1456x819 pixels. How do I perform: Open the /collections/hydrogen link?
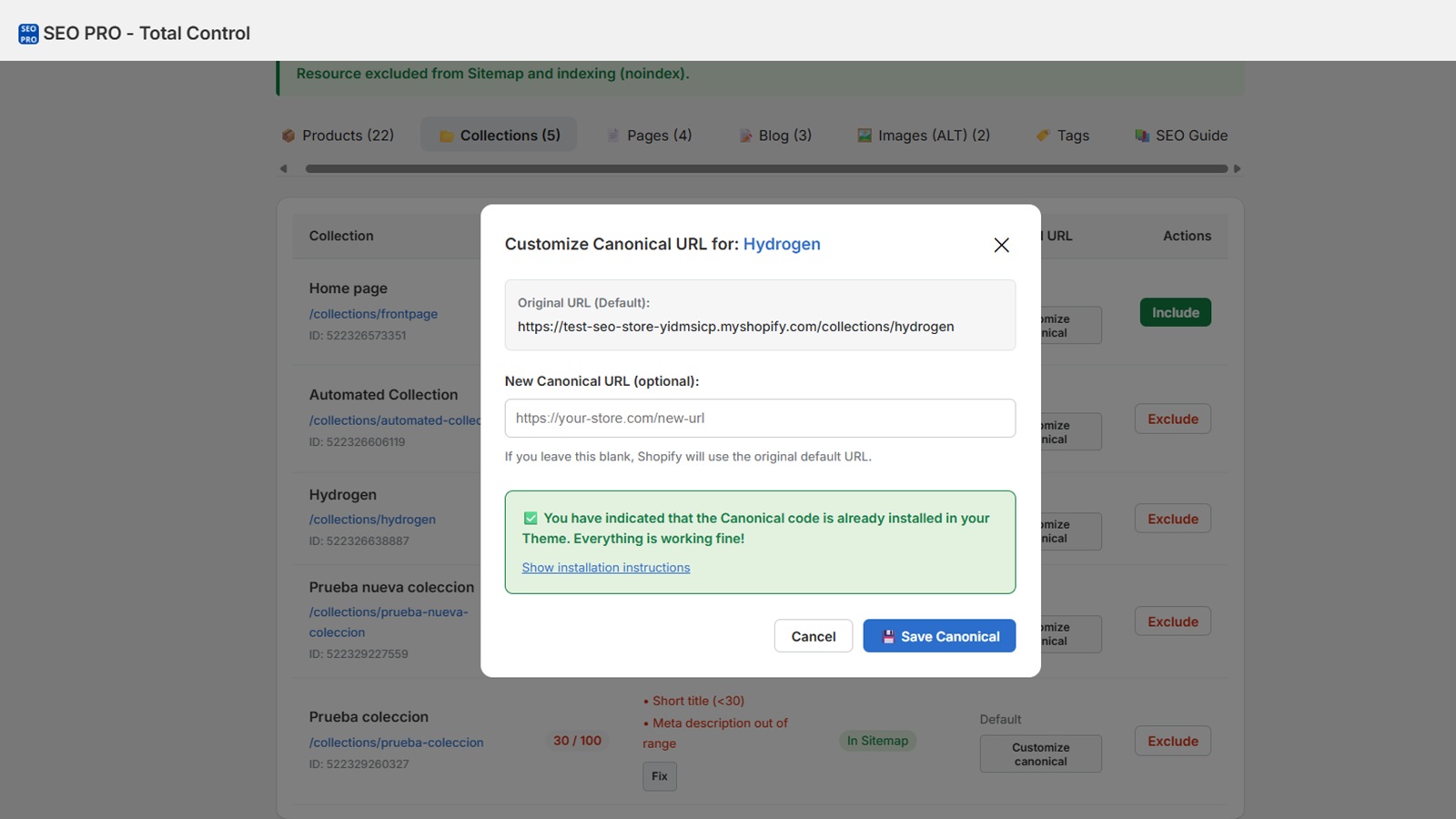tap(372, 520)
